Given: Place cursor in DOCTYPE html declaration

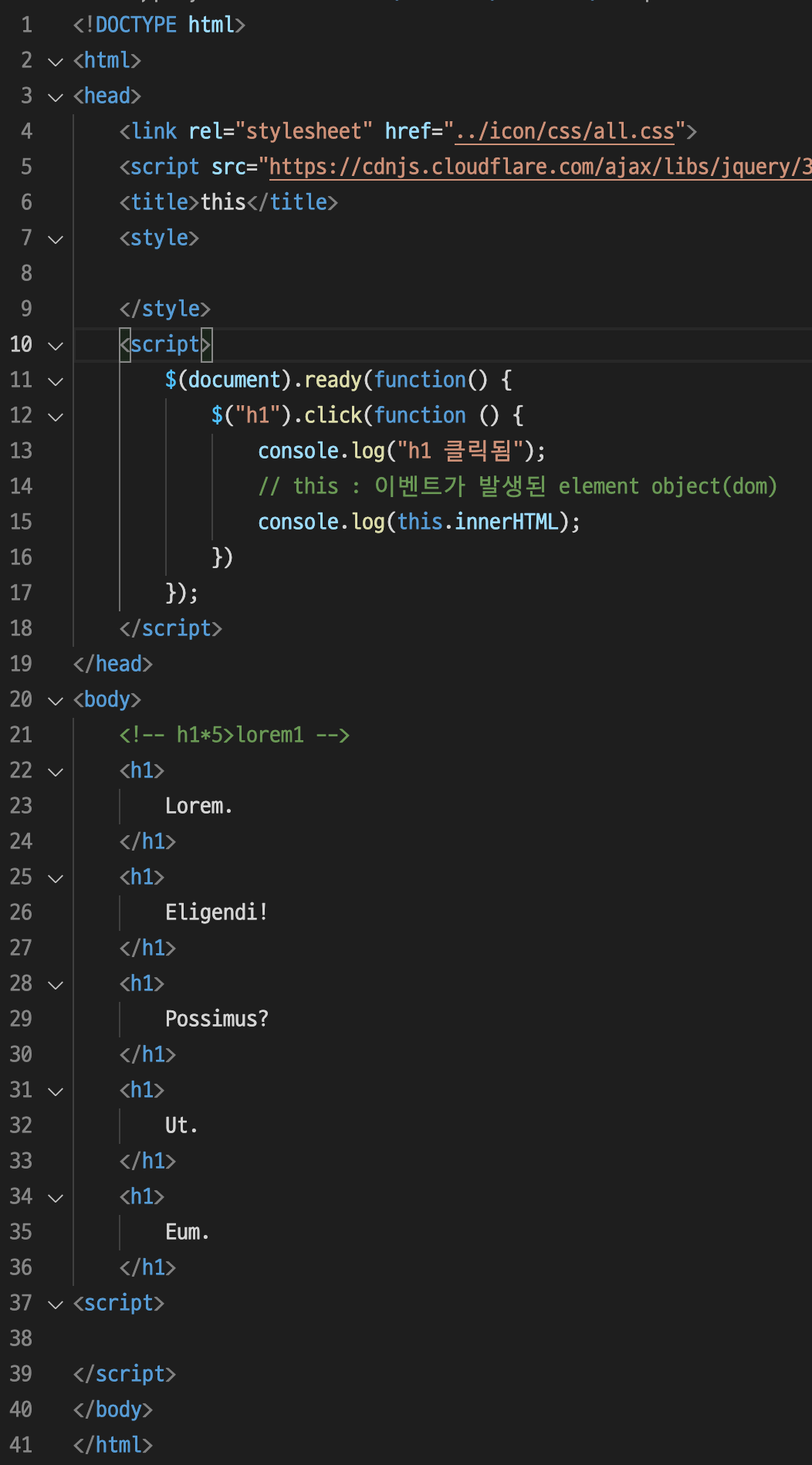Looking at the screenshot, I should (159, 25).
